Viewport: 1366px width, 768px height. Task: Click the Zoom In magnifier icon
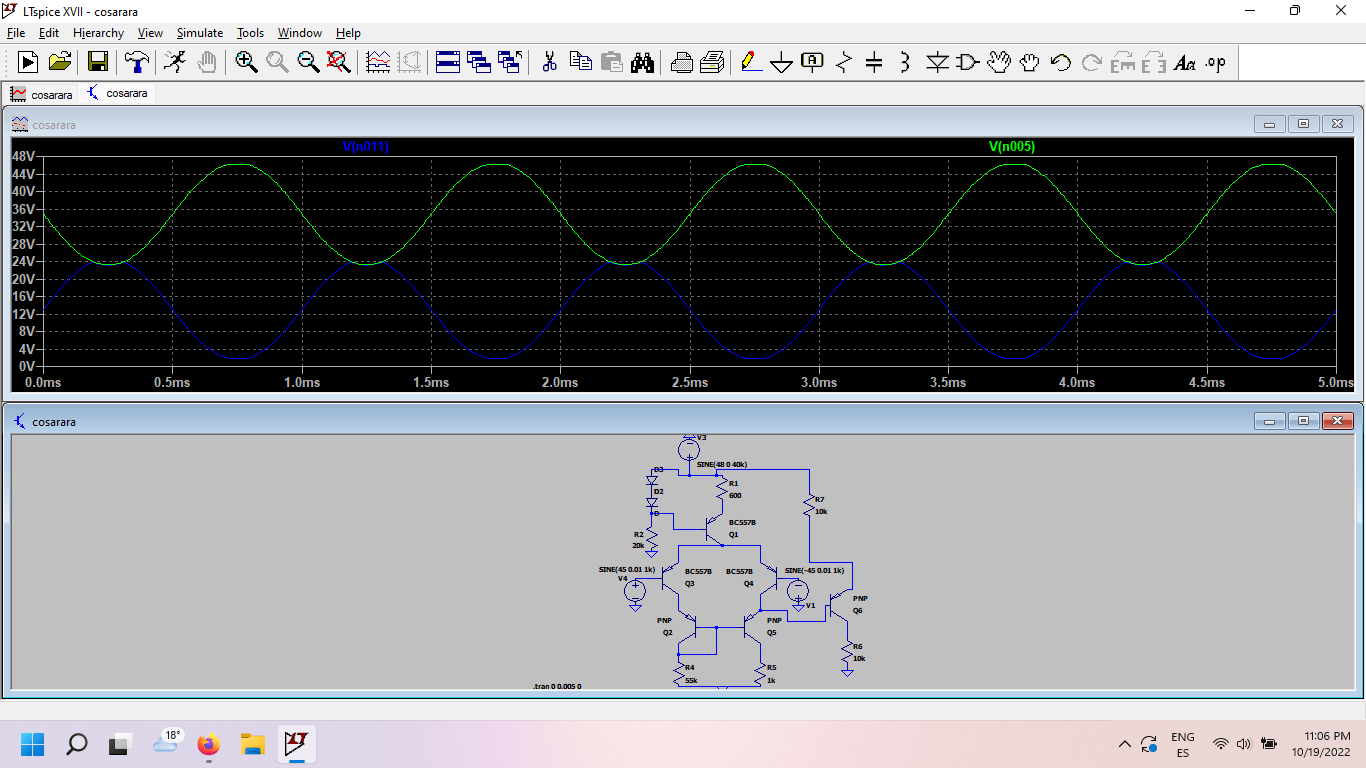[246, 62]
